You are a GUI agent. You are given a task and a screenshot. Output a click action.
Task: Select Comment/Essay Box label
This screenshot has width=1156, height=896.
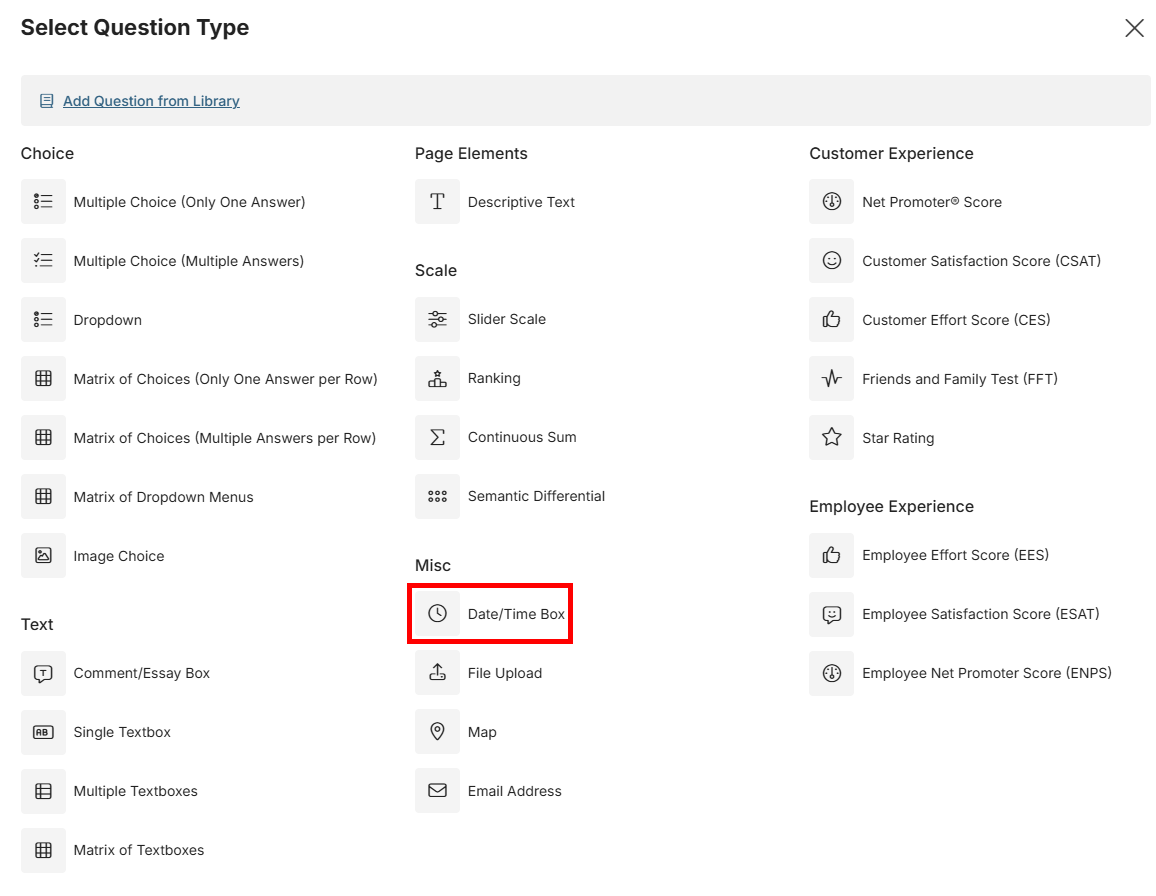142,673
